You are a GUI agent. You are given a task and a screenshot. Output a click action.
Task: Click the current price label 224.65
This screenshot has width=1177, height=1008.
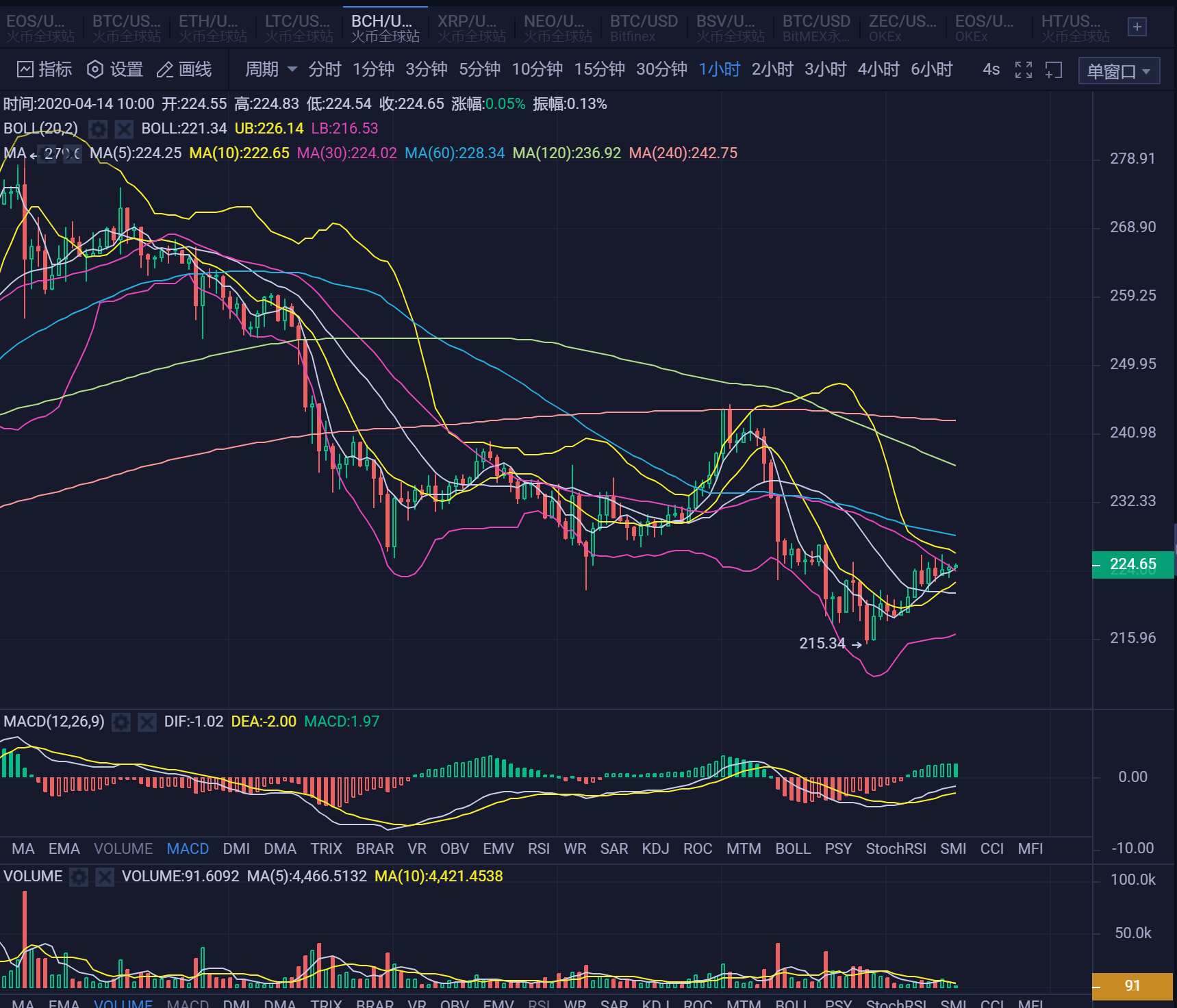pyautogui.click(x=1132, y=565)
